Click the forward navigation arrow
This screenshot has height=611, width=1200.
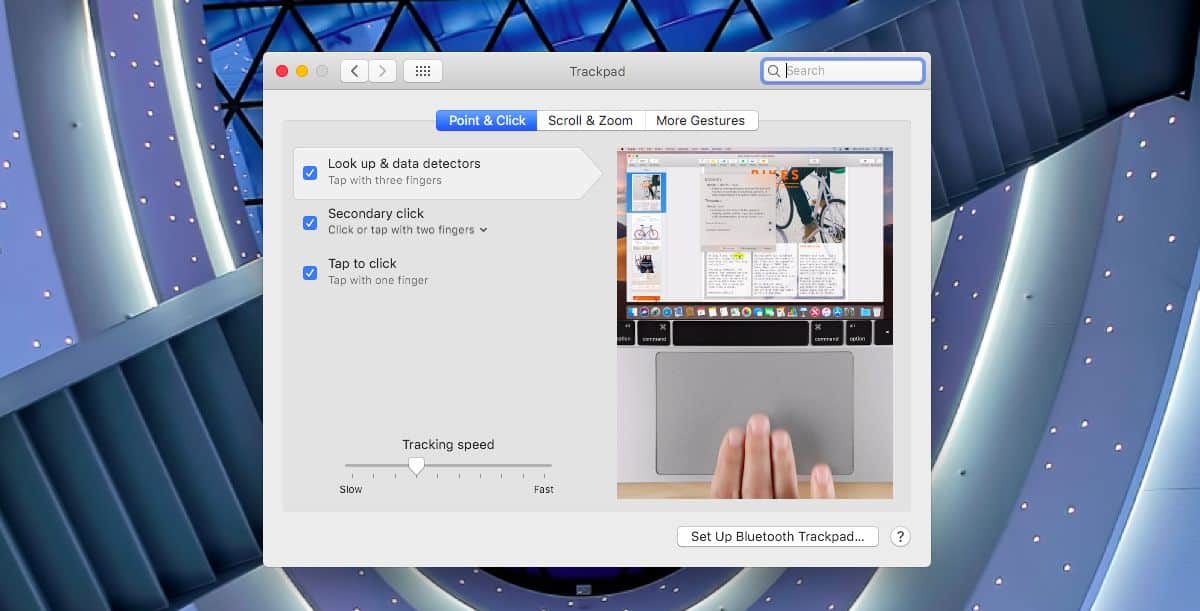[x=383, y=70]
